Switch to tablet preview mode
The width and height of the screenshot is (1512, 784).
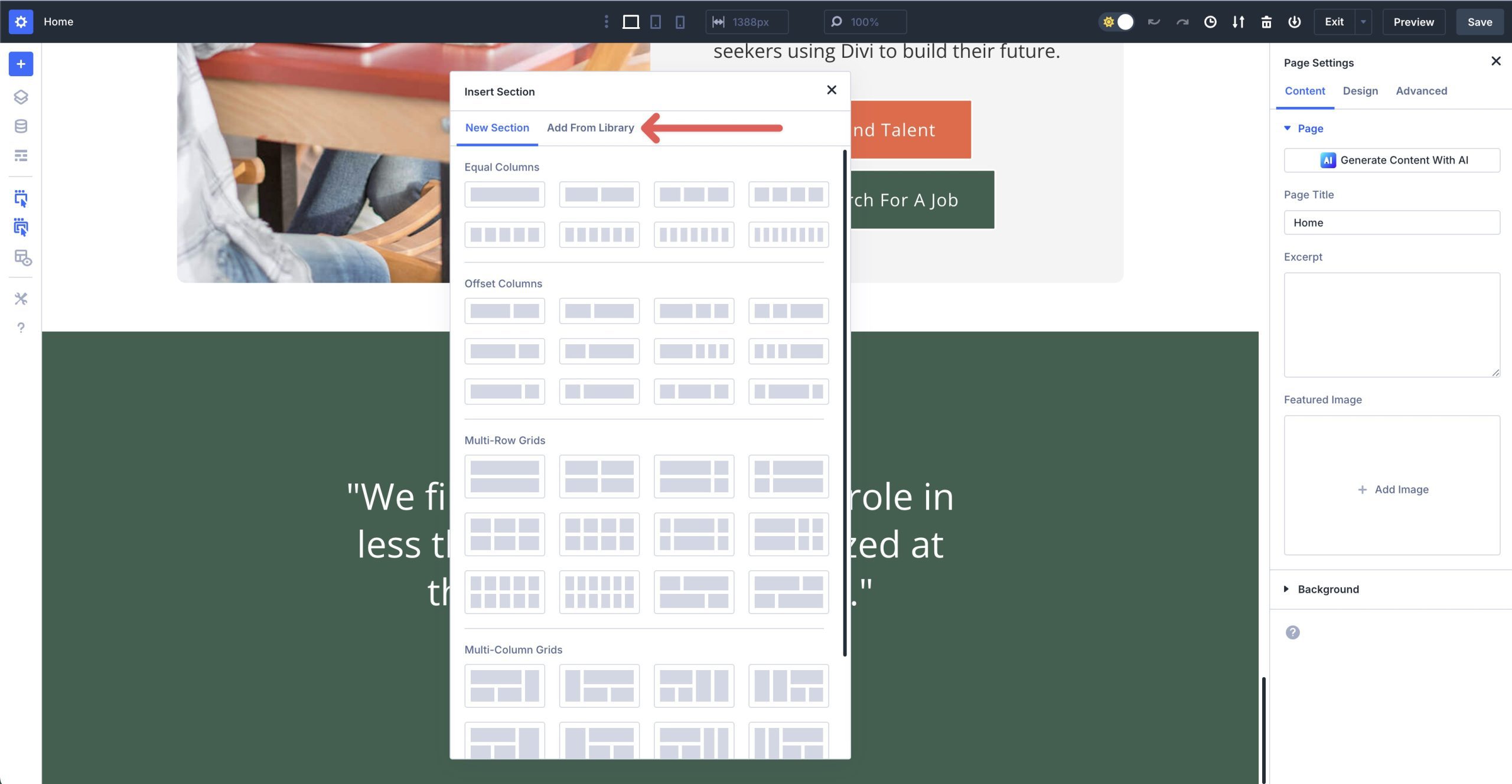point(656,21)
